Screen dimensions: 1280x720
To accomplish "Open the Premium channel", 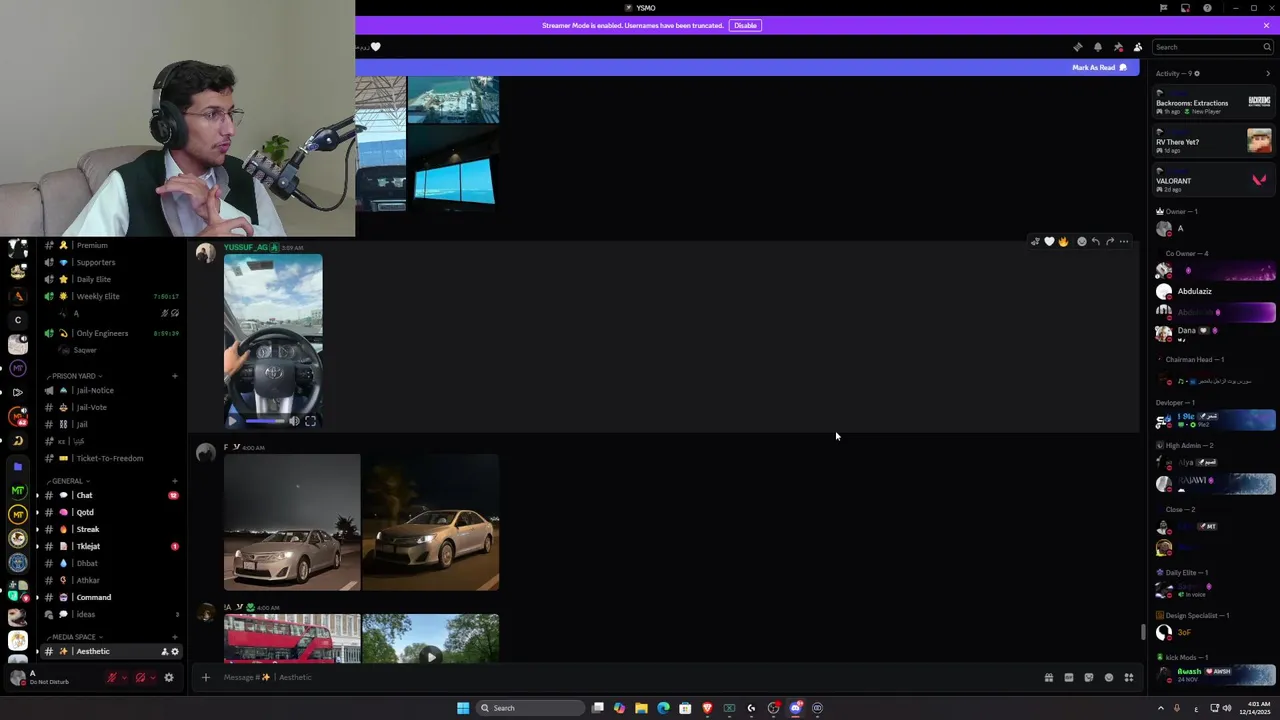I will click(110, 245).
